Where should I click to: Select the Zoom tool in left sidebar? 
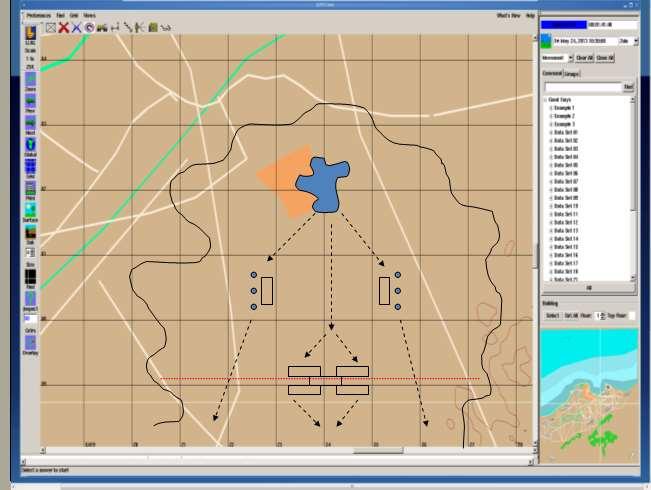(x=30, y=79)
